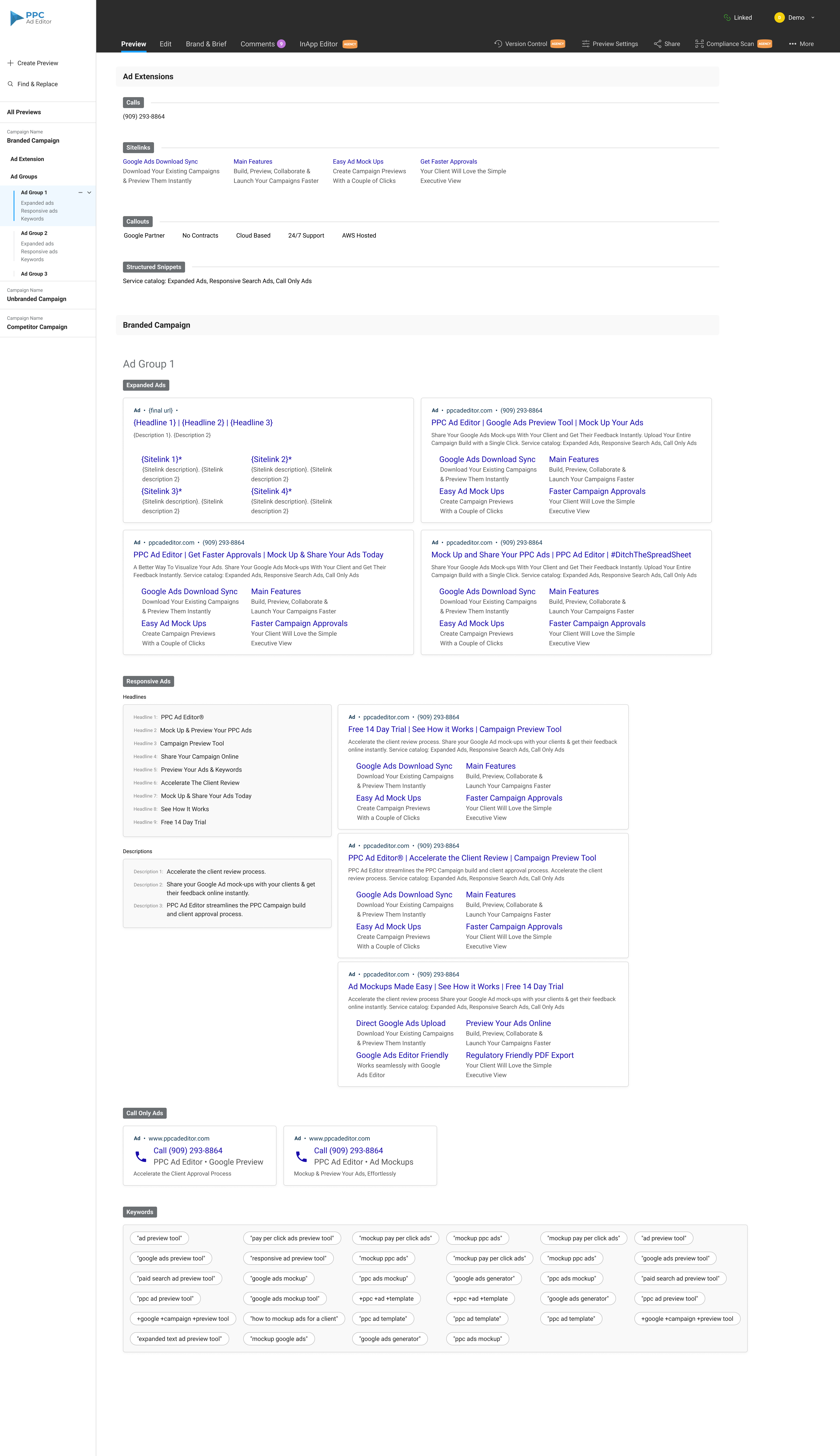This screenshot has width=840, height=1456.
Task: Open the Brand & Brief tab
Action: (x=206, y=44)
